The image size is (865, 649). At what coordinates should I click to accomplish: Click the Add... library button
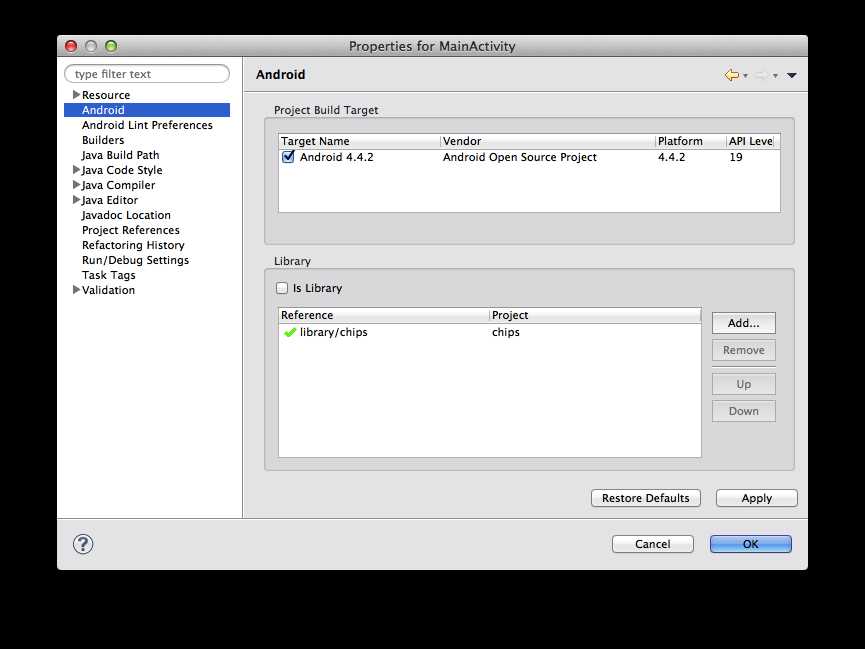tap(744, 323)
